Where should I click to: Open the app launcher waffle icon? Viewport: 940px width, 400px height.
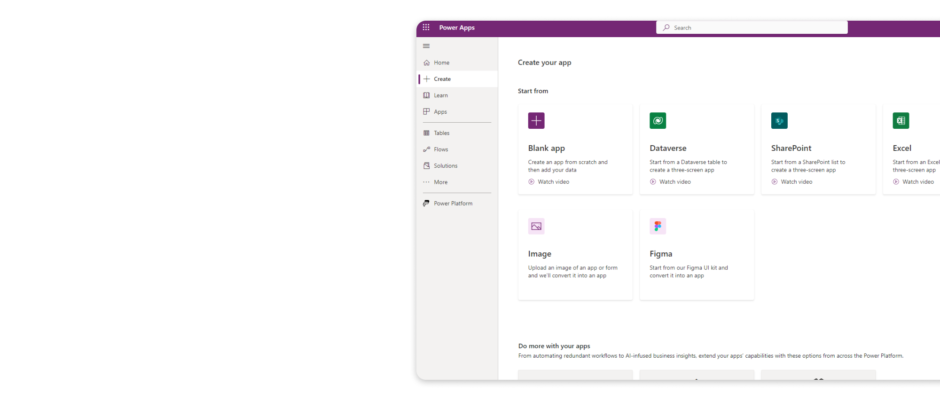(x=426, y=28)
